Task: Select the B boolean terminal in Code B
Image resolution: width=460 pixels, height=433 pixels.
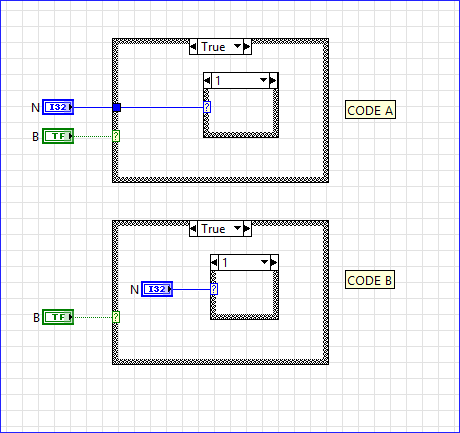Action: (x=58, y=317)
